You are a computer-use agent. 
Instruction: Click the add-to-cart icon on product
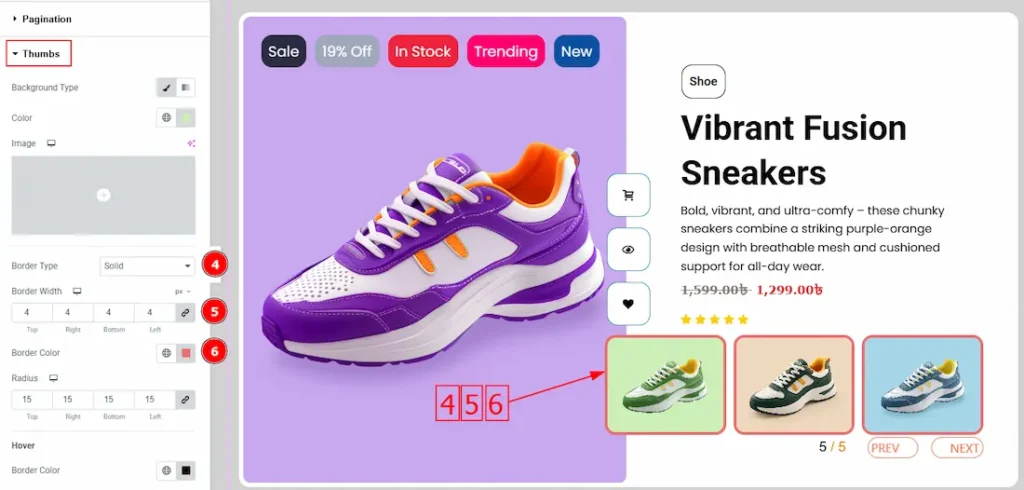coord(628,195)
